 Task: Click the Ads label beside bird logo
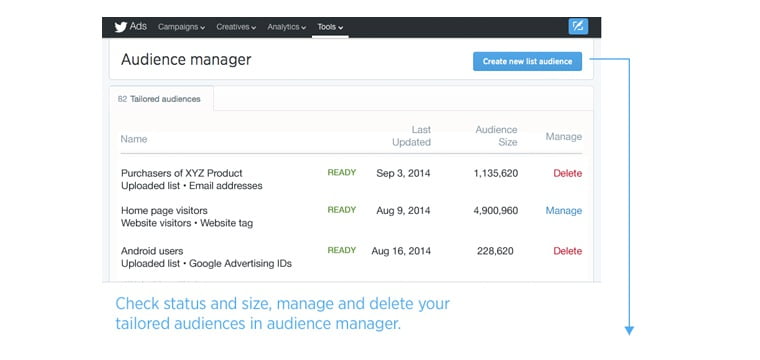138,27
